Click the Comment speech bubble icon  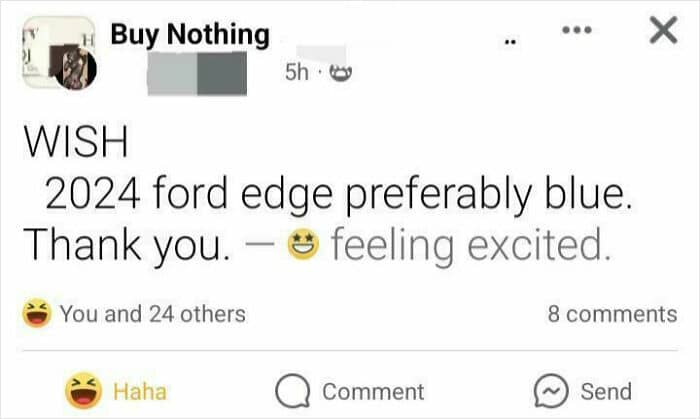click(x=293, y=391)
